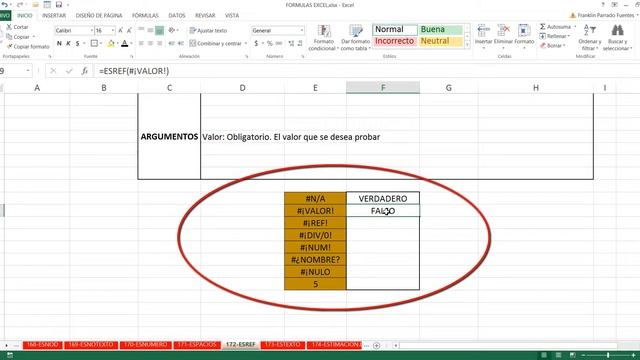
Task: Open the Formato cells menu
Action: coord(524,37)
